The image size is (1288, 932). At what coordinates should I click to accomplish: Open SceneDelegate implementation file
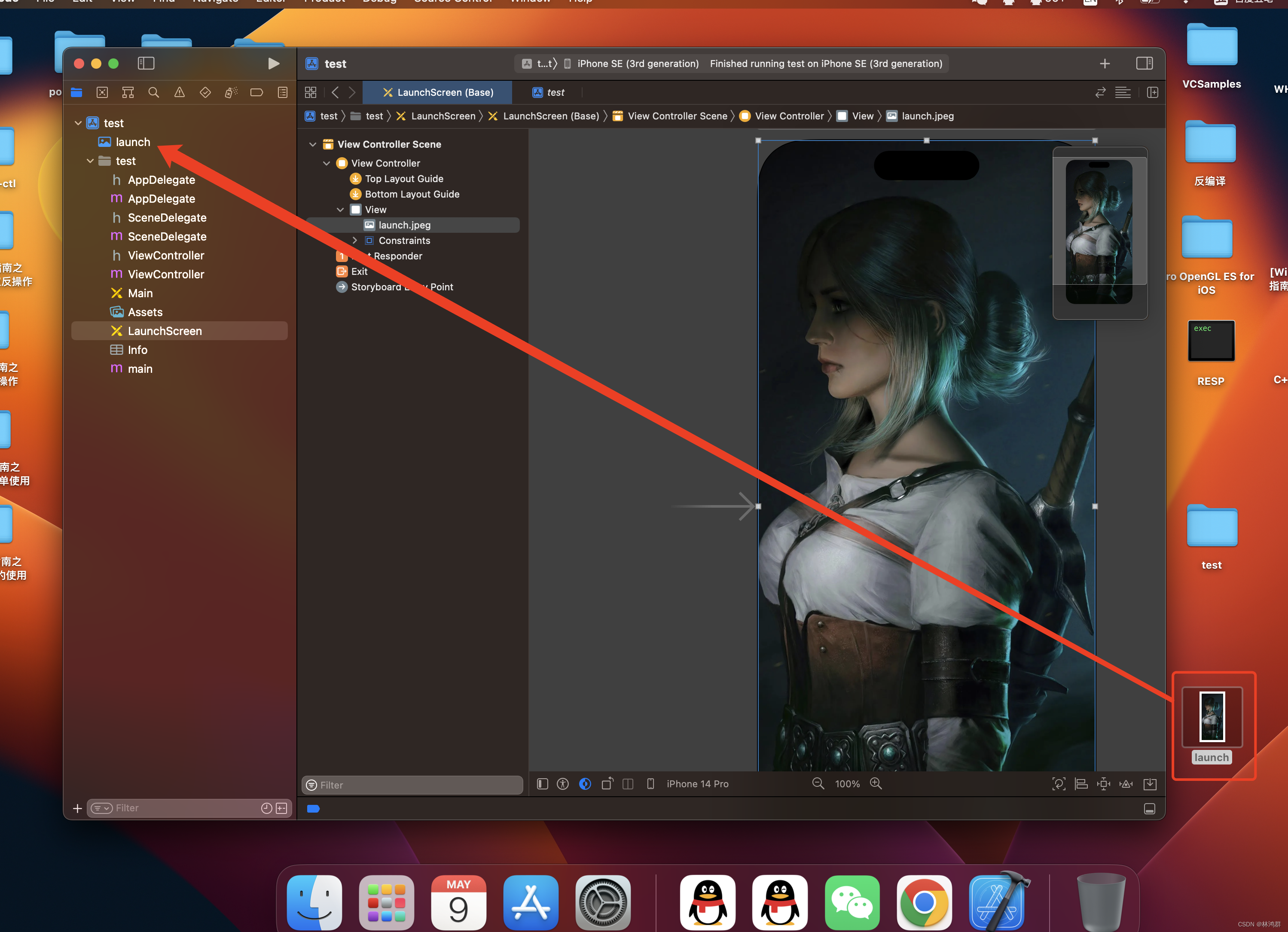click(167, 237)
